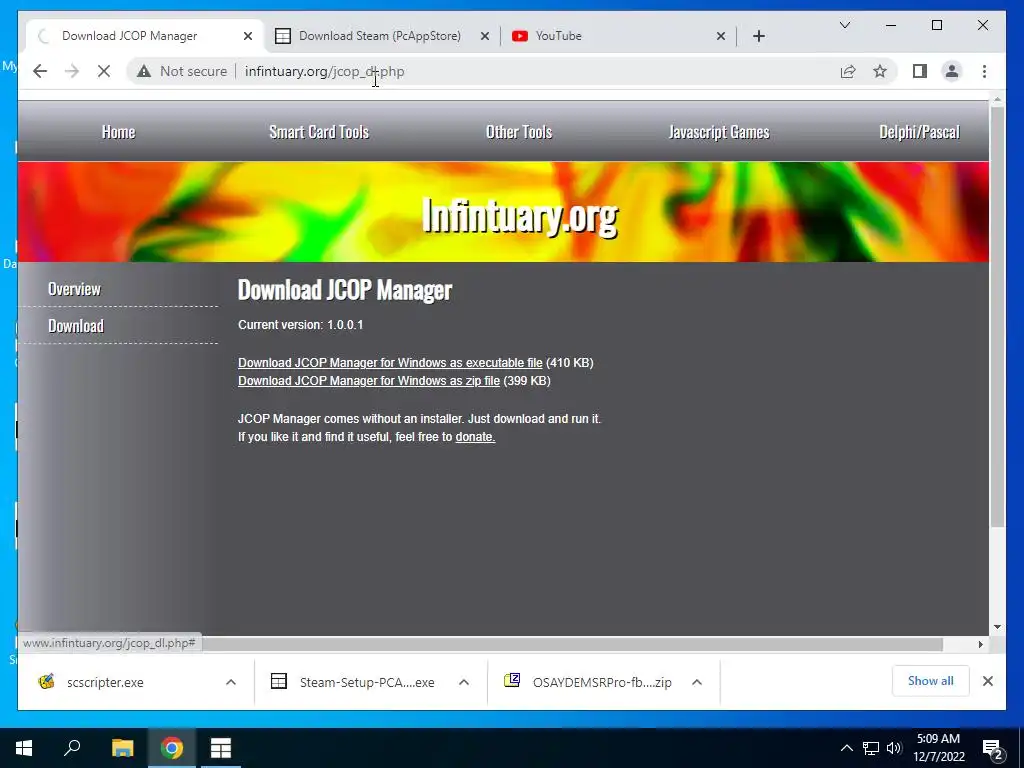Image resolution: width=1024 pixels, height=768 pixels.
Task: Open the Delphi/Pascal menu
Action: (919, 132)
